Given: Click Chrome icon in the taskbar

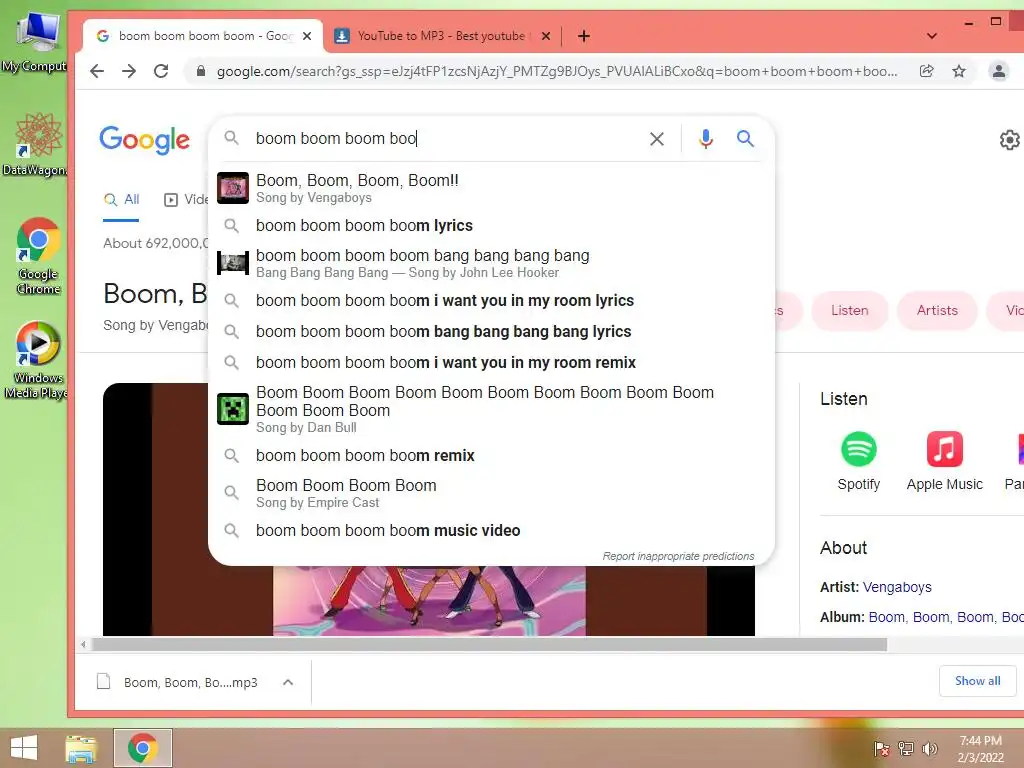Looking at the screenshot, I should pos(142,748).
